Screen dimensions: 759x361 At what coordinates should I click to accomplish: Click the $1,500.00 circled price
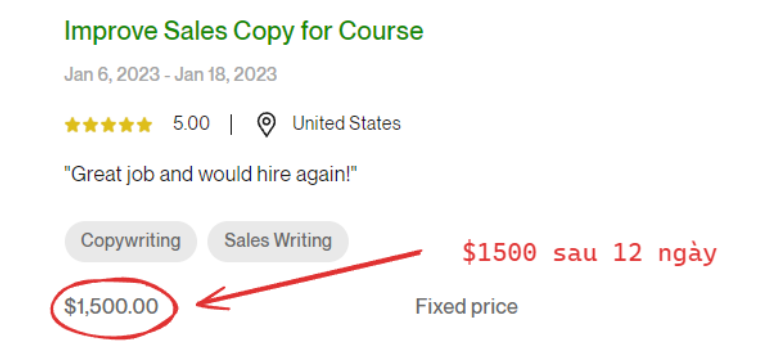111,307
